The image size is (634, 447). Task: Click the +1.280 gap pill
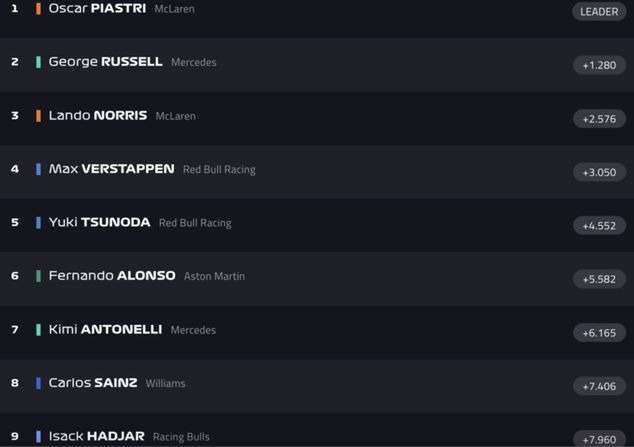pyautogui.click(x=599, y=65)
